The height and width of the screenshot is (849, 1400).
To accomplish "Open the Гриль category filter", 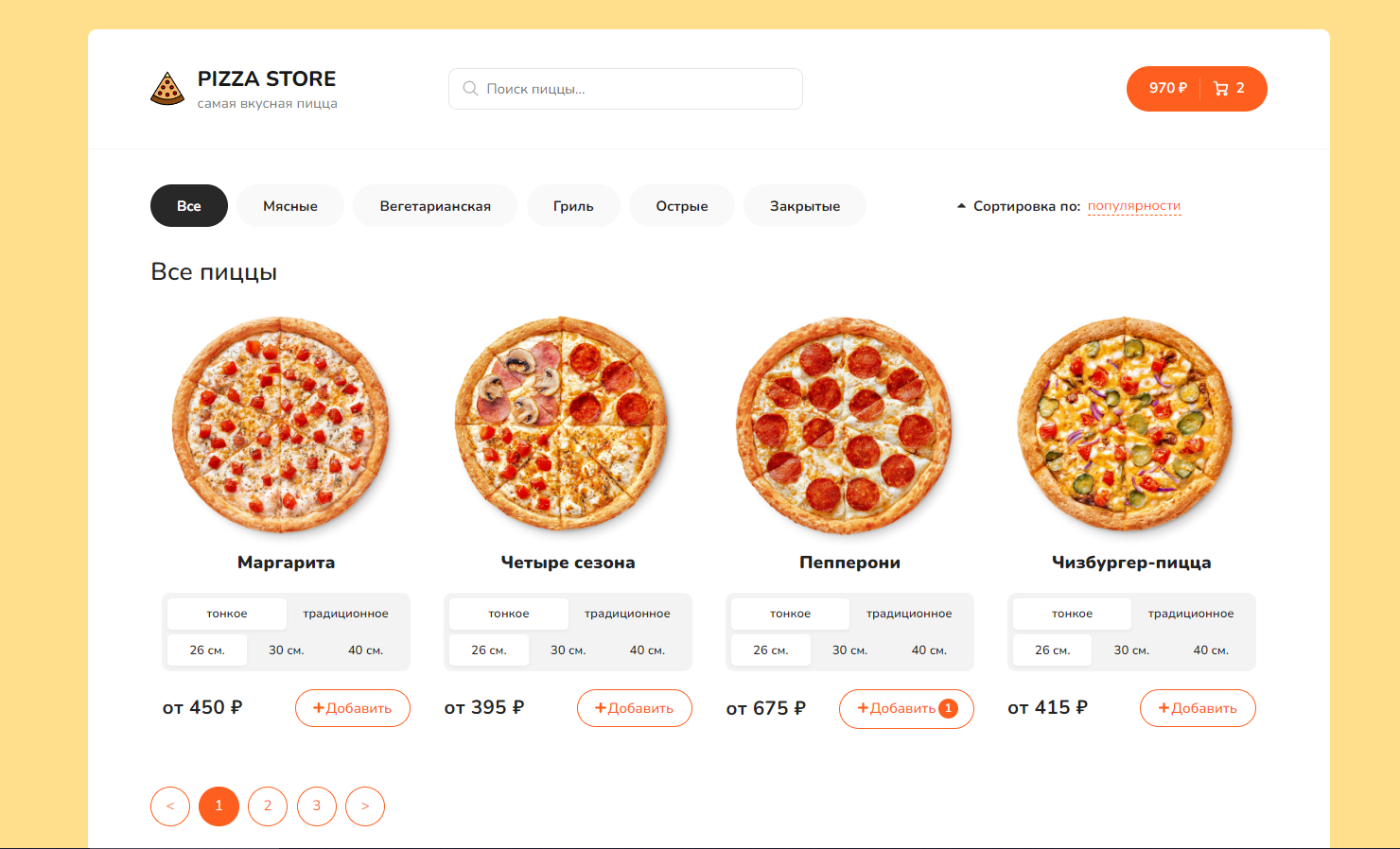I will (573, 205).
